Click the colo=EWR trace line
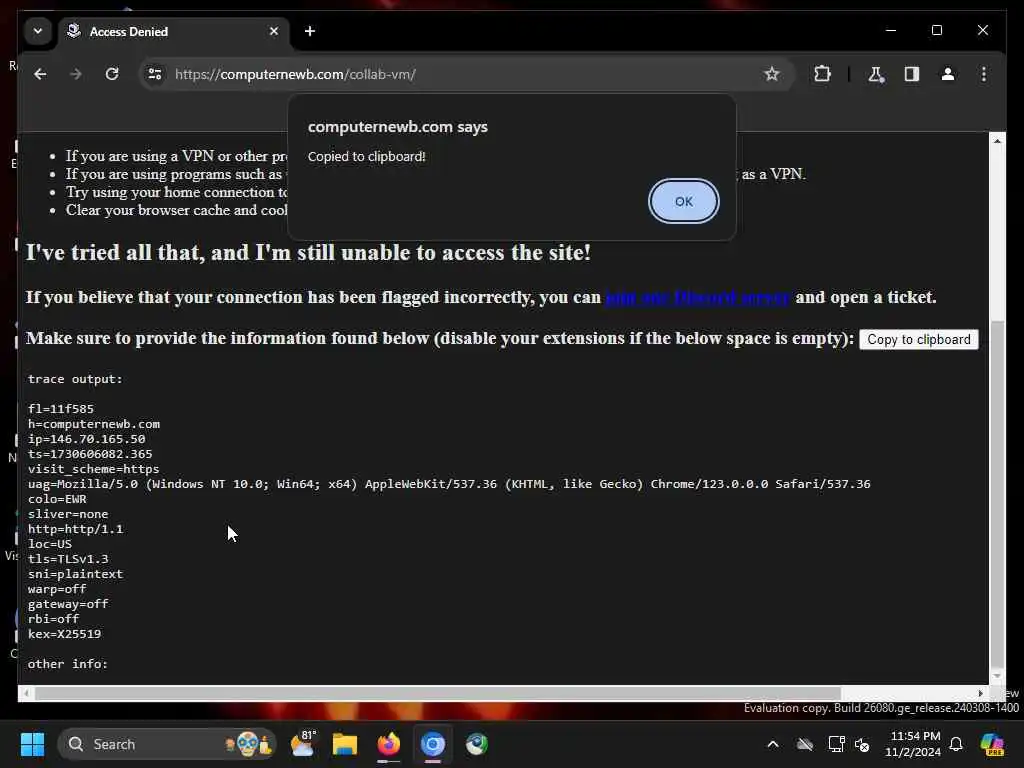 coord(57,499)
